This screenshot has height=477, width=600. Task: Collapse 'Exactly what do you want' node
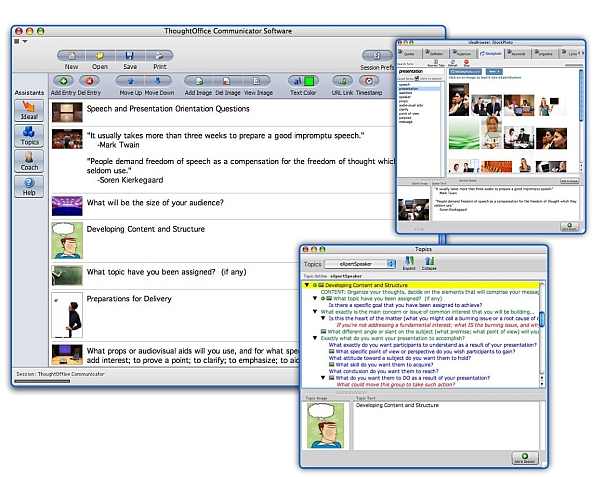[315, 338]
